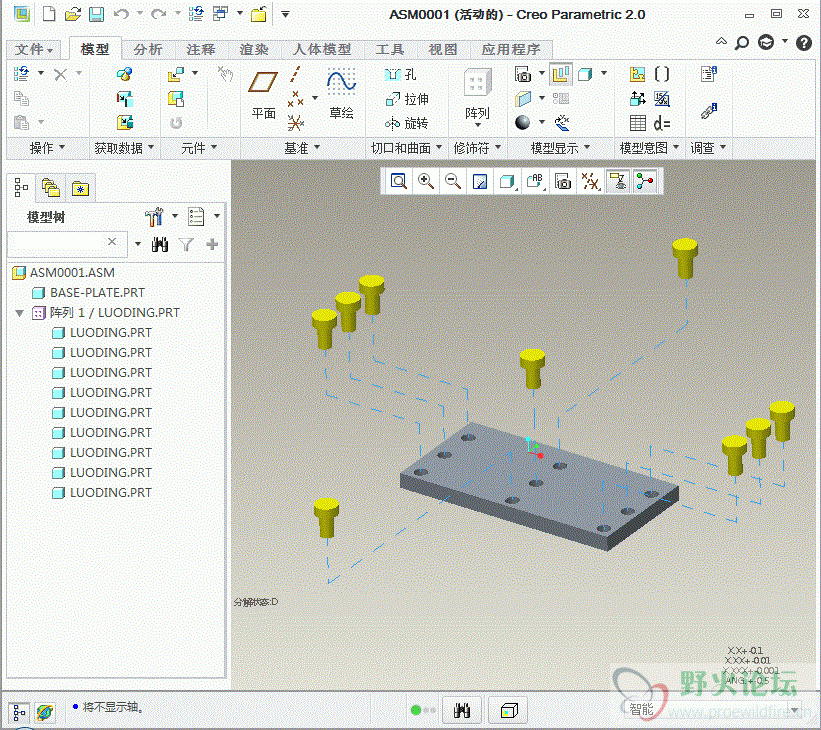Toggle the browser display from status bar
This screenshot has height=730, width=821.
pyautogui.click(x=45, y=712)
